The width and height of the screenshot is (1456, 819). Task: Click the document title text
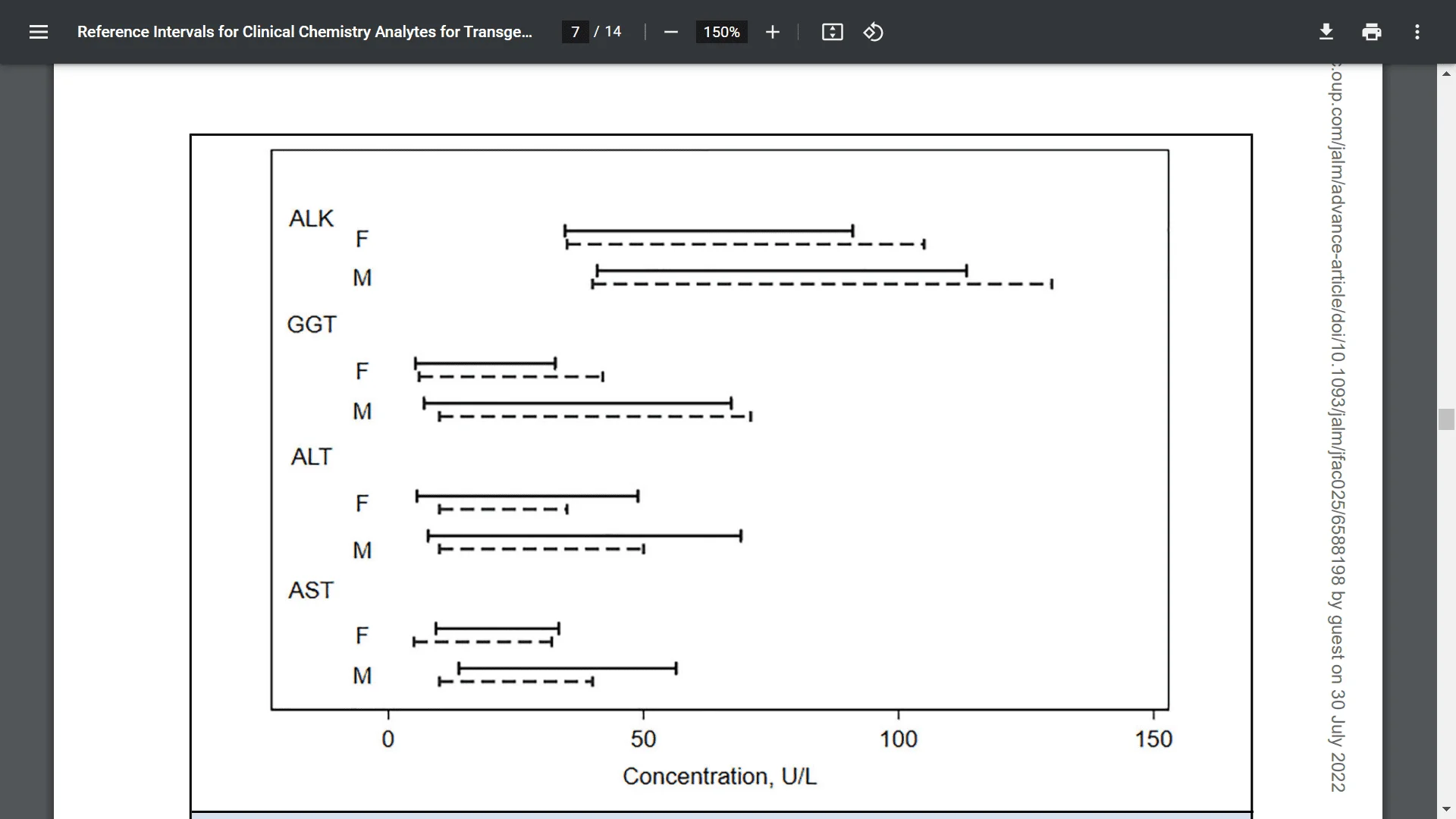click(305, 32)
